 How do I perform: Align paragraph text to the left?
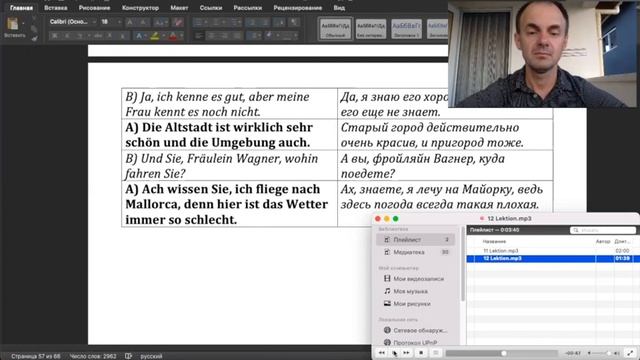pyautogui.click(x=199, y=36)
